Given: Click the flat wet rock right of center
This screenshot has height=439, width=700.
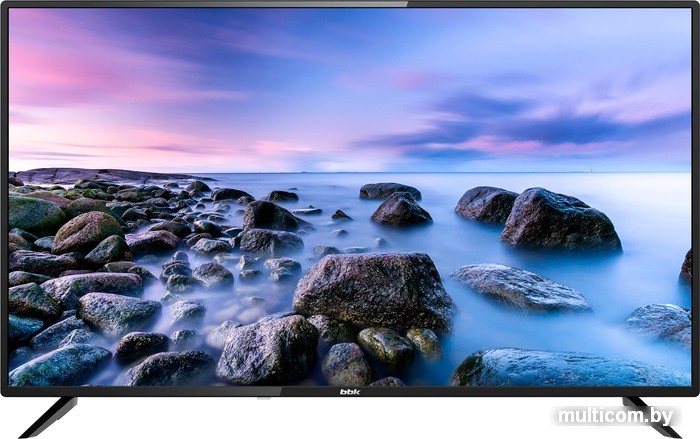Looking at the screenshot, I should pos(521,288).
